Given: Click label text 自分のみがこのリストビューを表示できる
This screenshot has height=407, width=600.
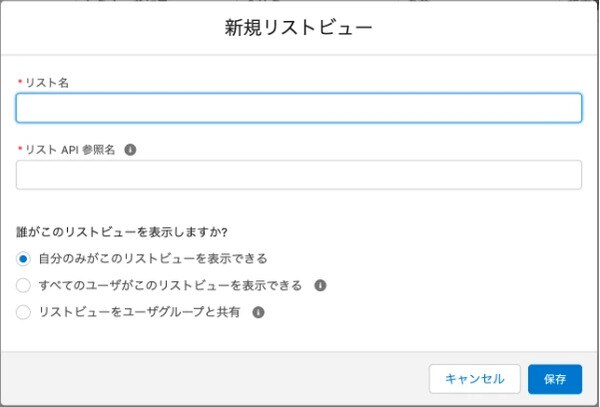Looking at the screenshot, I should click(x=153, y=259).
